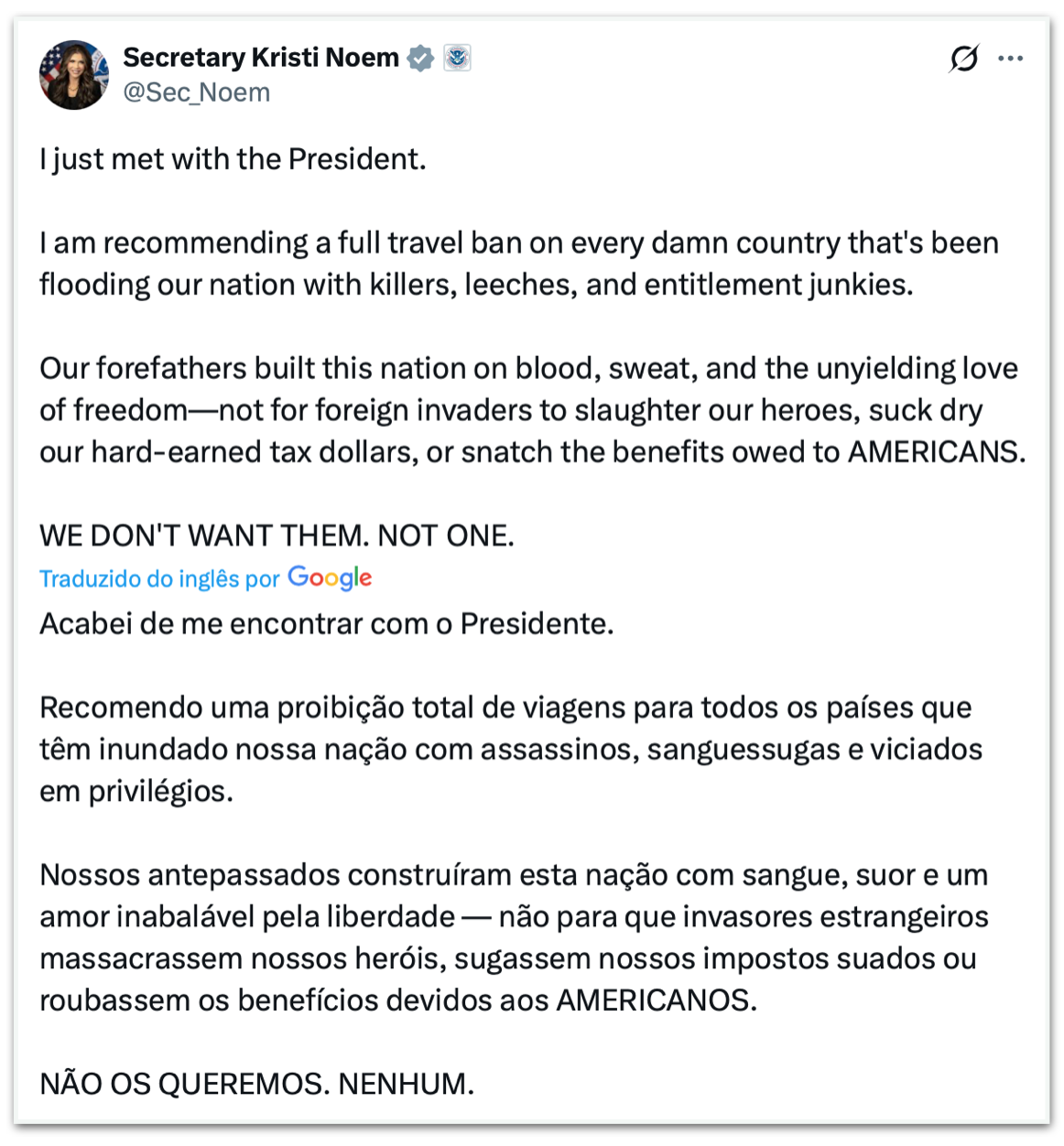This screenshot has height=1146, width=1064.
Task: Open the @Sec_Noem handle link
Action: pos(197,92)
